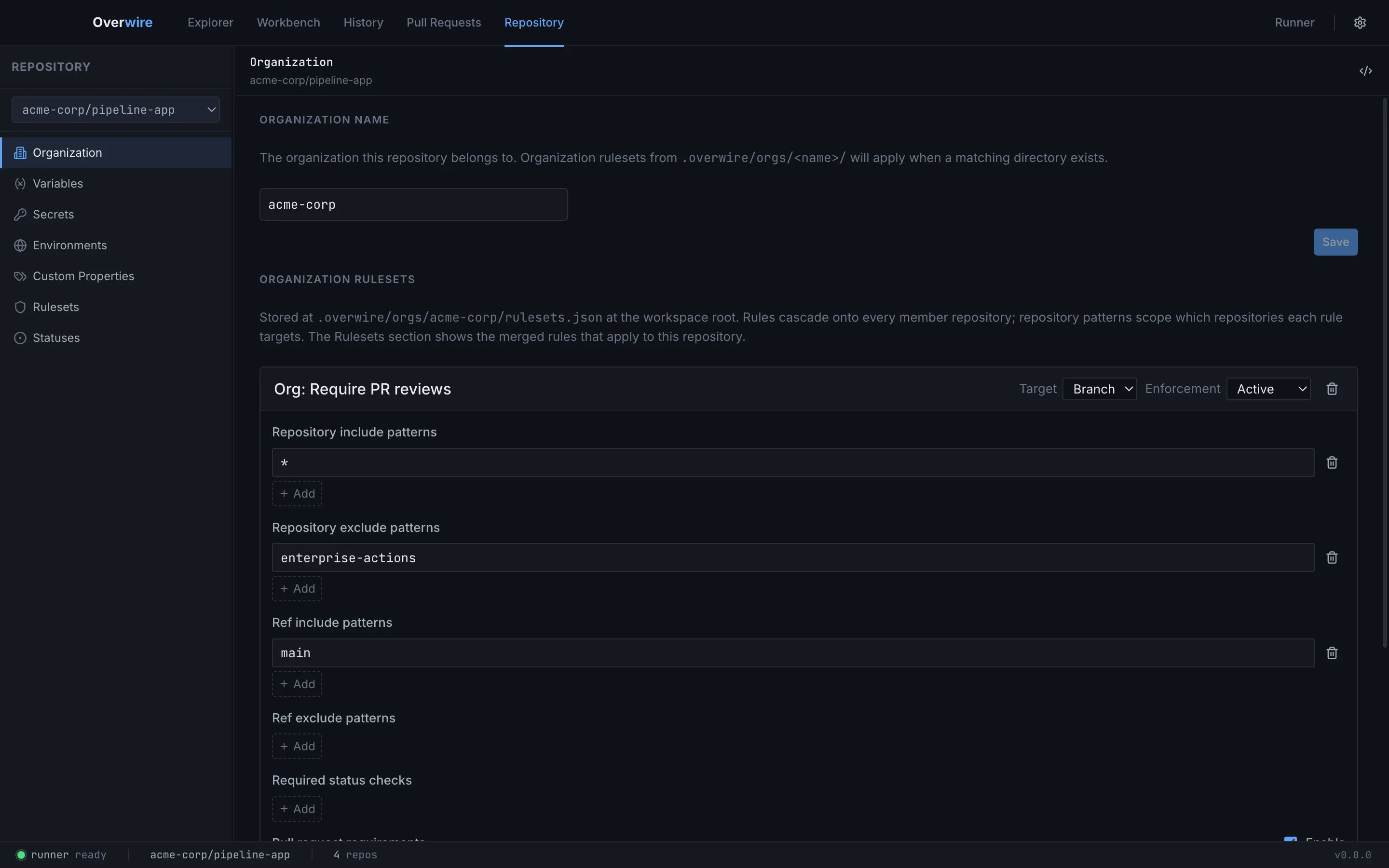The image size is (1389, 868).
Task: Click the Variables icon in sidebar
Action: [x=20, y=184]
